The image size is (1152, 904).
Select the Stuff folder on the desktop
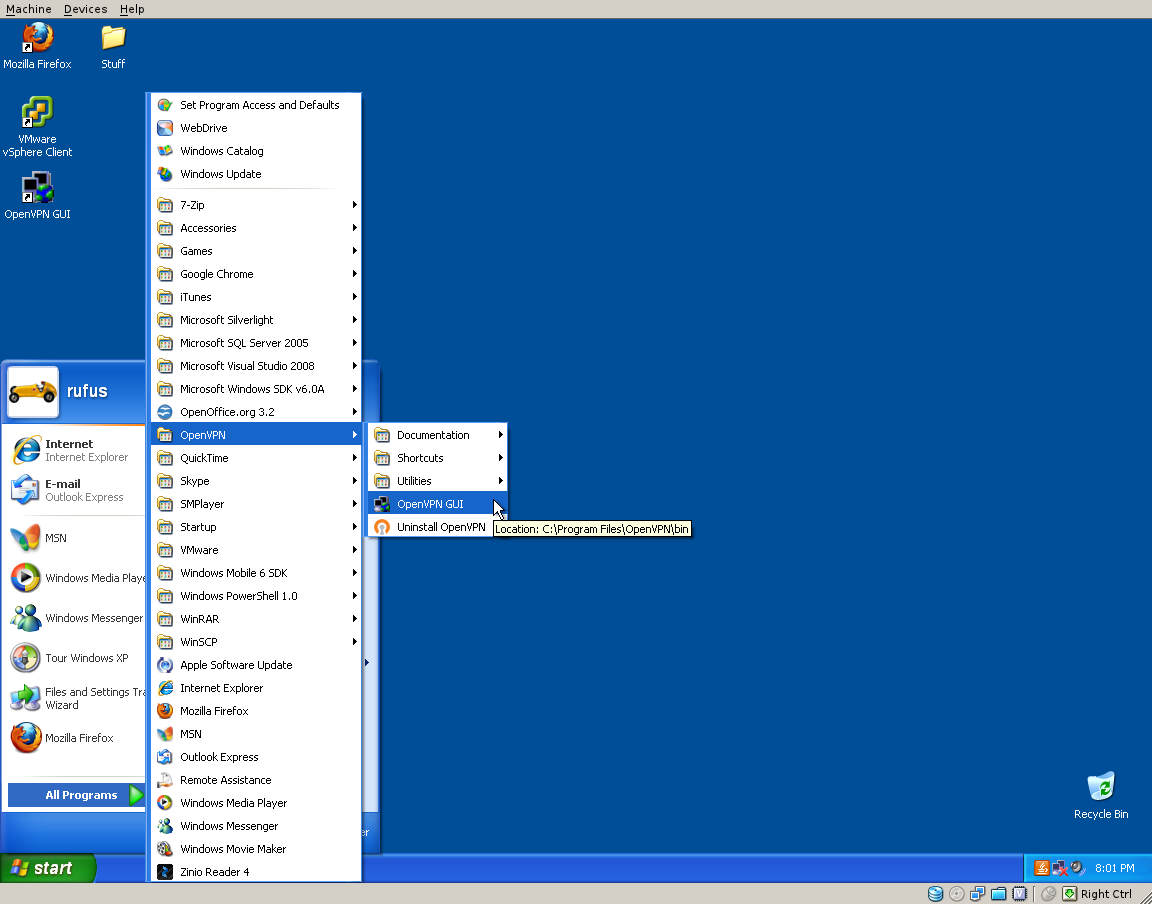point(113,46)
